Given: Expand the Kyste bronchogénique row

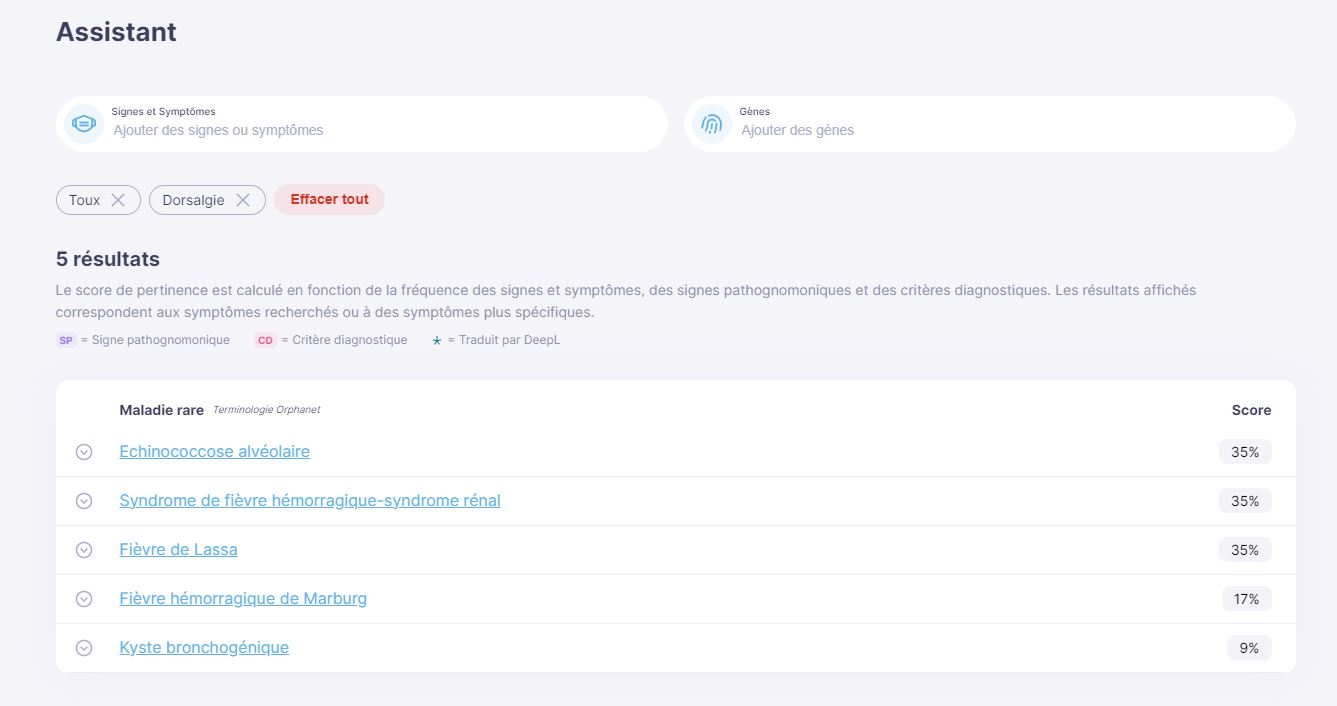Looking at the screenshot, I should coord(84,648).
